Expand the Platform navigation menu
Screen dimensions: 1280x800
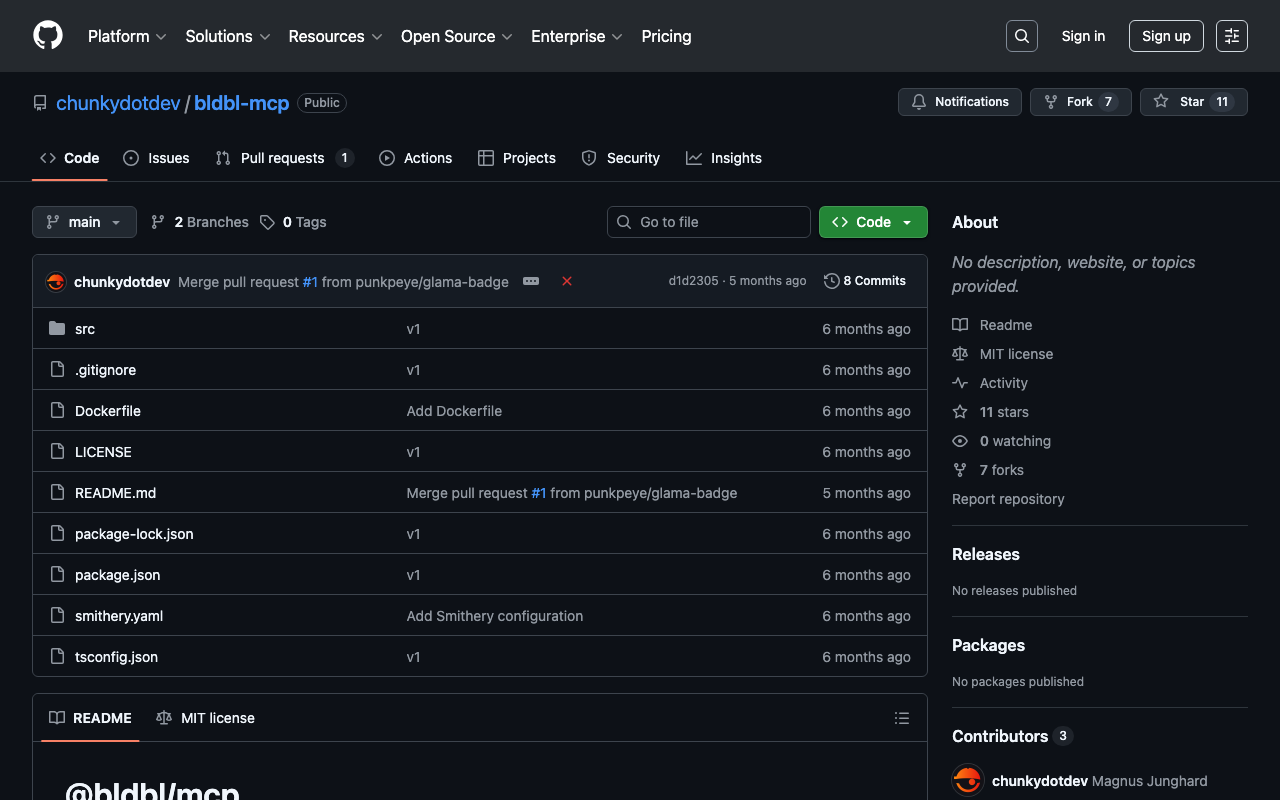pos(127,36)
